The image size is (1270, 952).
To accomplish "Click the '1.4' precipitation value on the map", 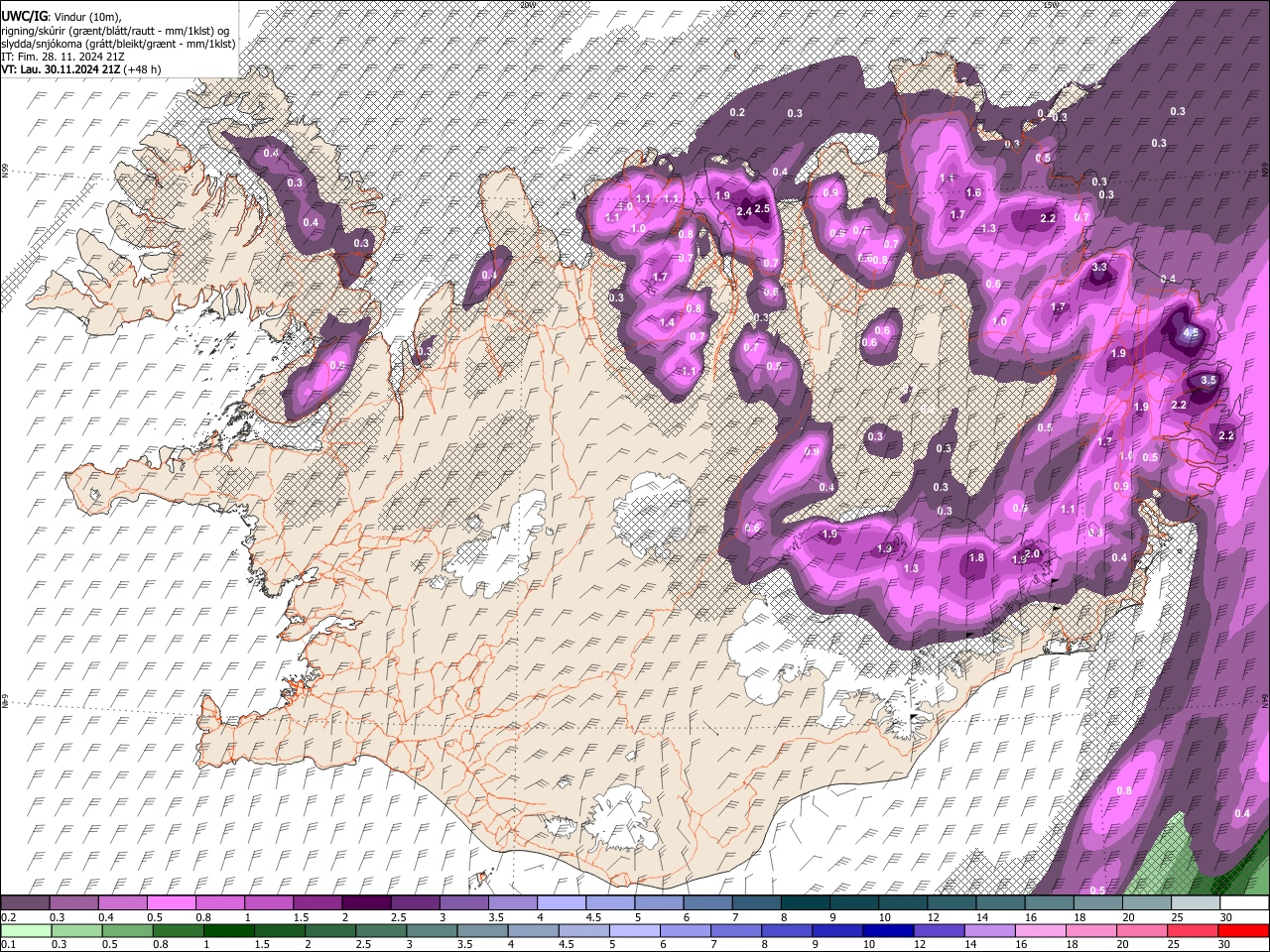I will (x=667, y=322).
